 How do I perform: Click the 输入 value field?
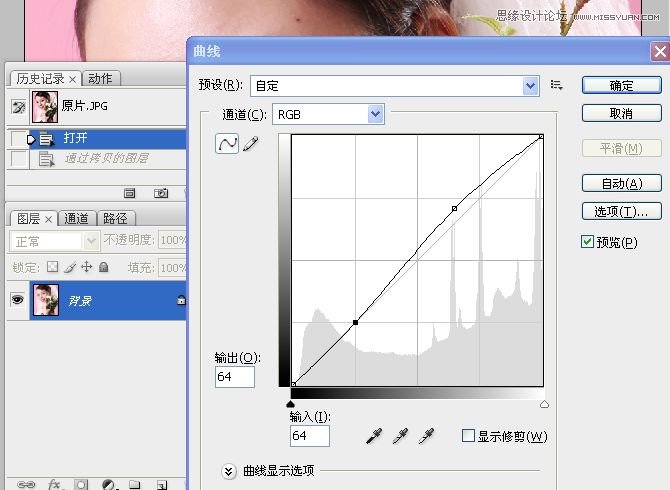click(x=309, y=436)
